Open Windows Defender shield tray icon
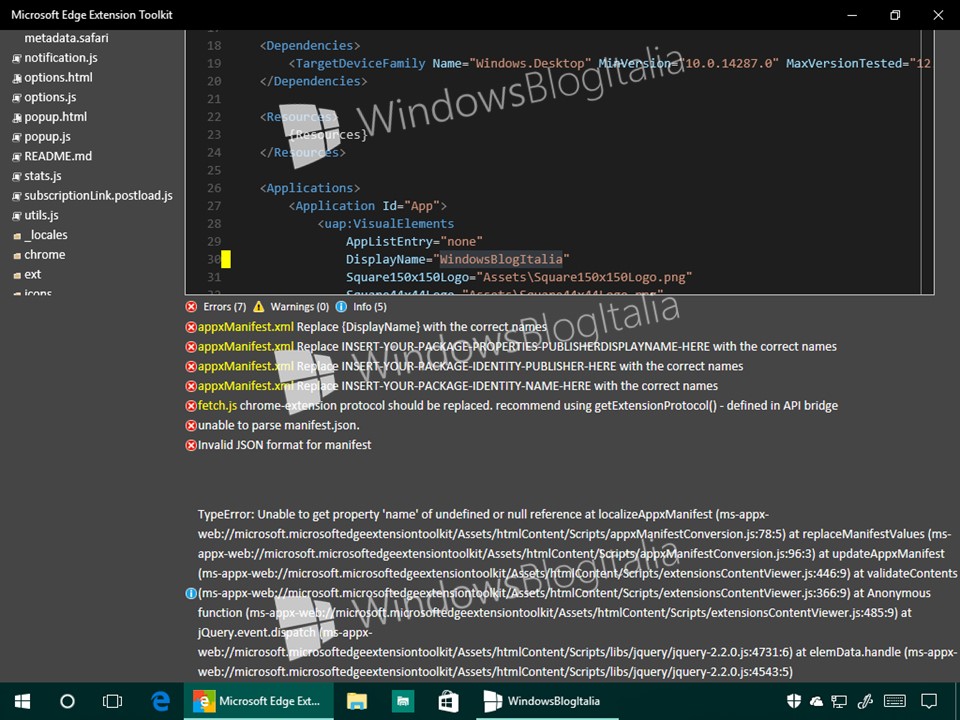The width and height of the screenshot is (960, 720). [x=793, y=702]
